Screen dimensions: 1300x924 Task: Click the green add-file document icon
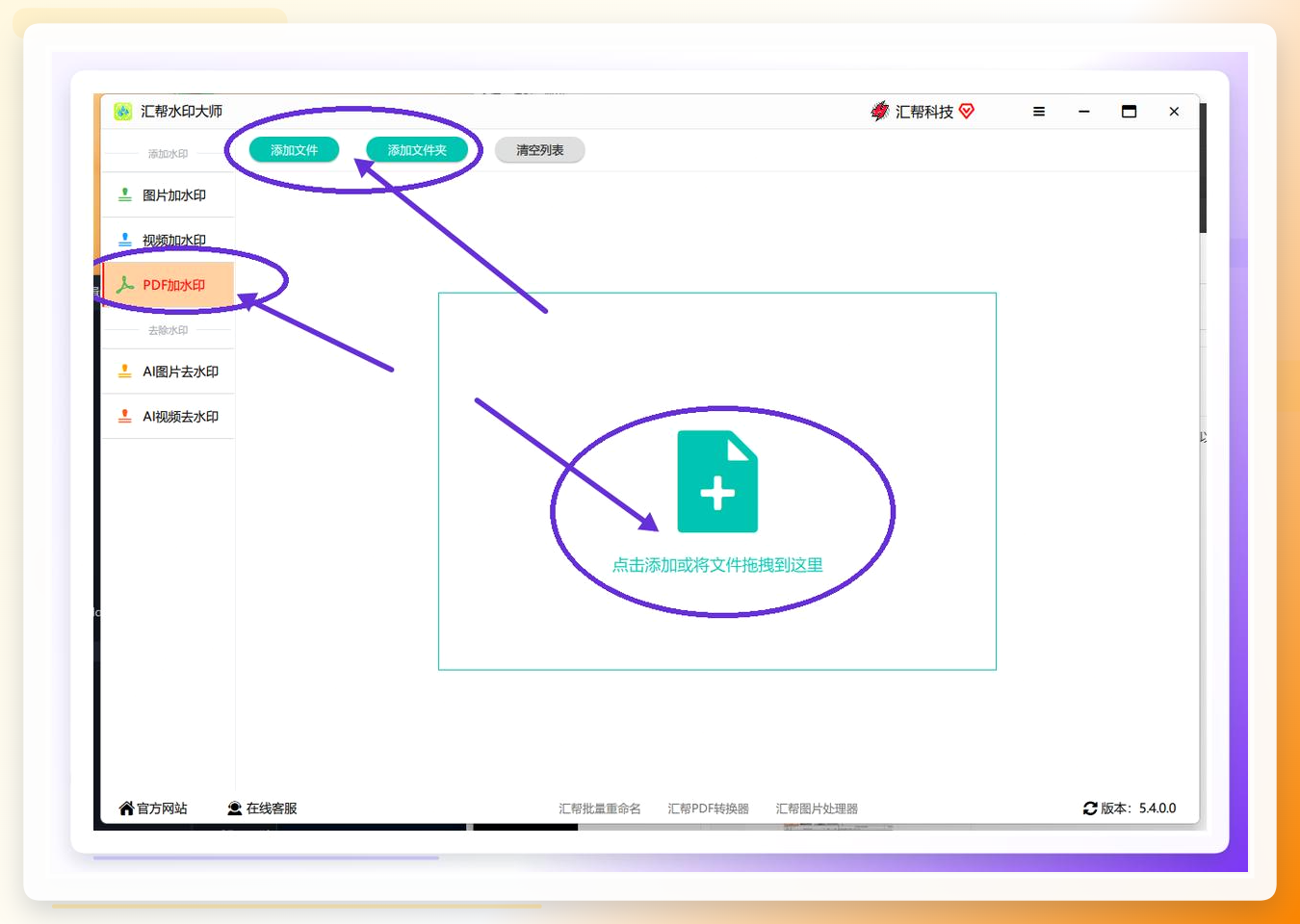tap(717, 481)
